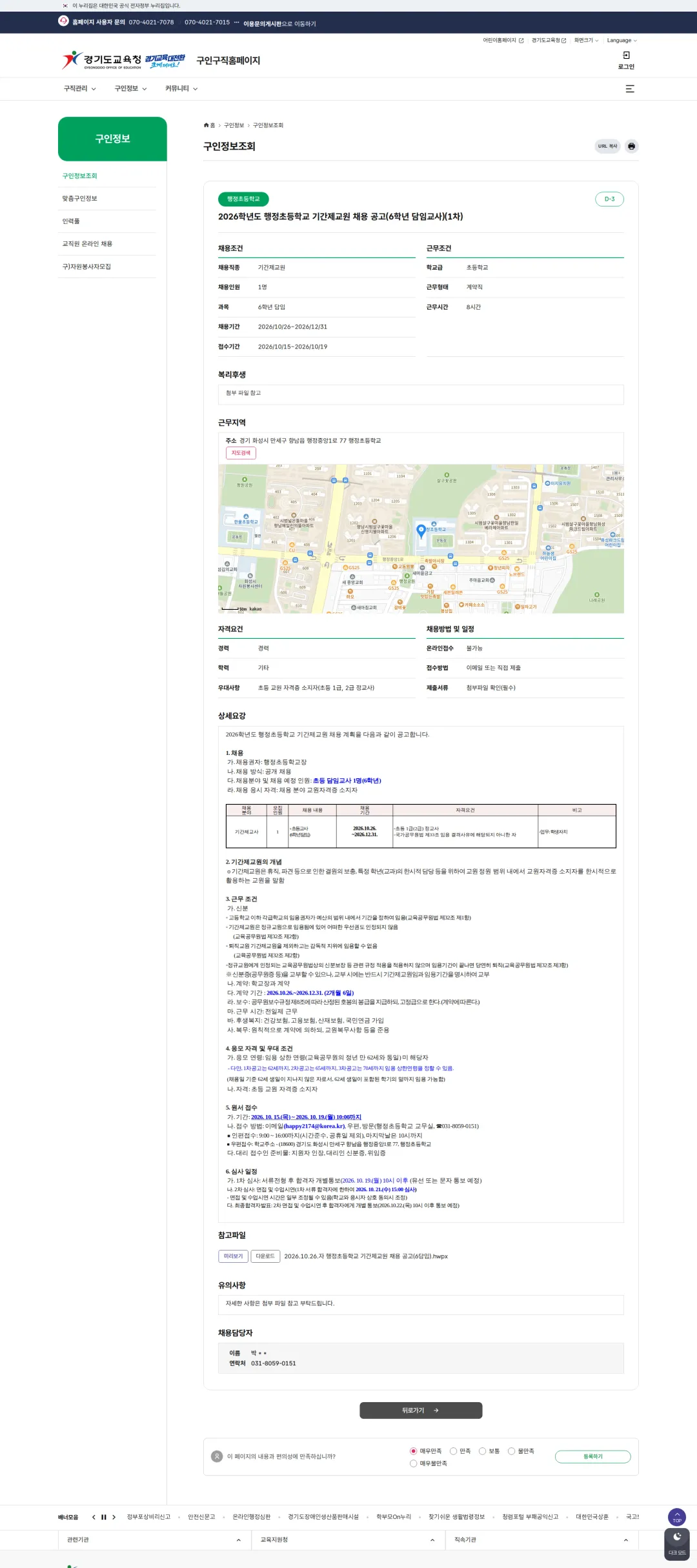Click 다운로드 for attached hwpx file
Viewport: 697px width, 1568px height.
265,1256
